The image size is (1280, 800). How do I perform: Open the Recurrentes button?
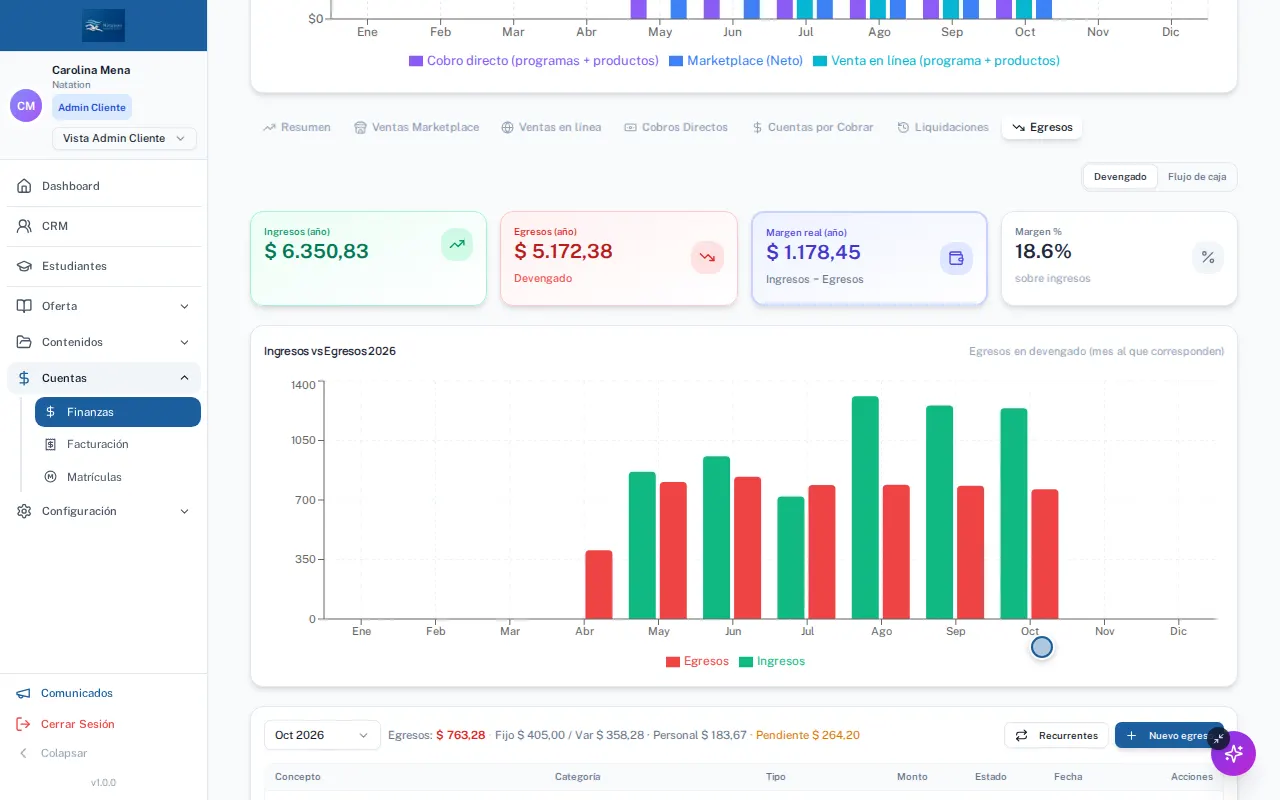coord(1056,735)
